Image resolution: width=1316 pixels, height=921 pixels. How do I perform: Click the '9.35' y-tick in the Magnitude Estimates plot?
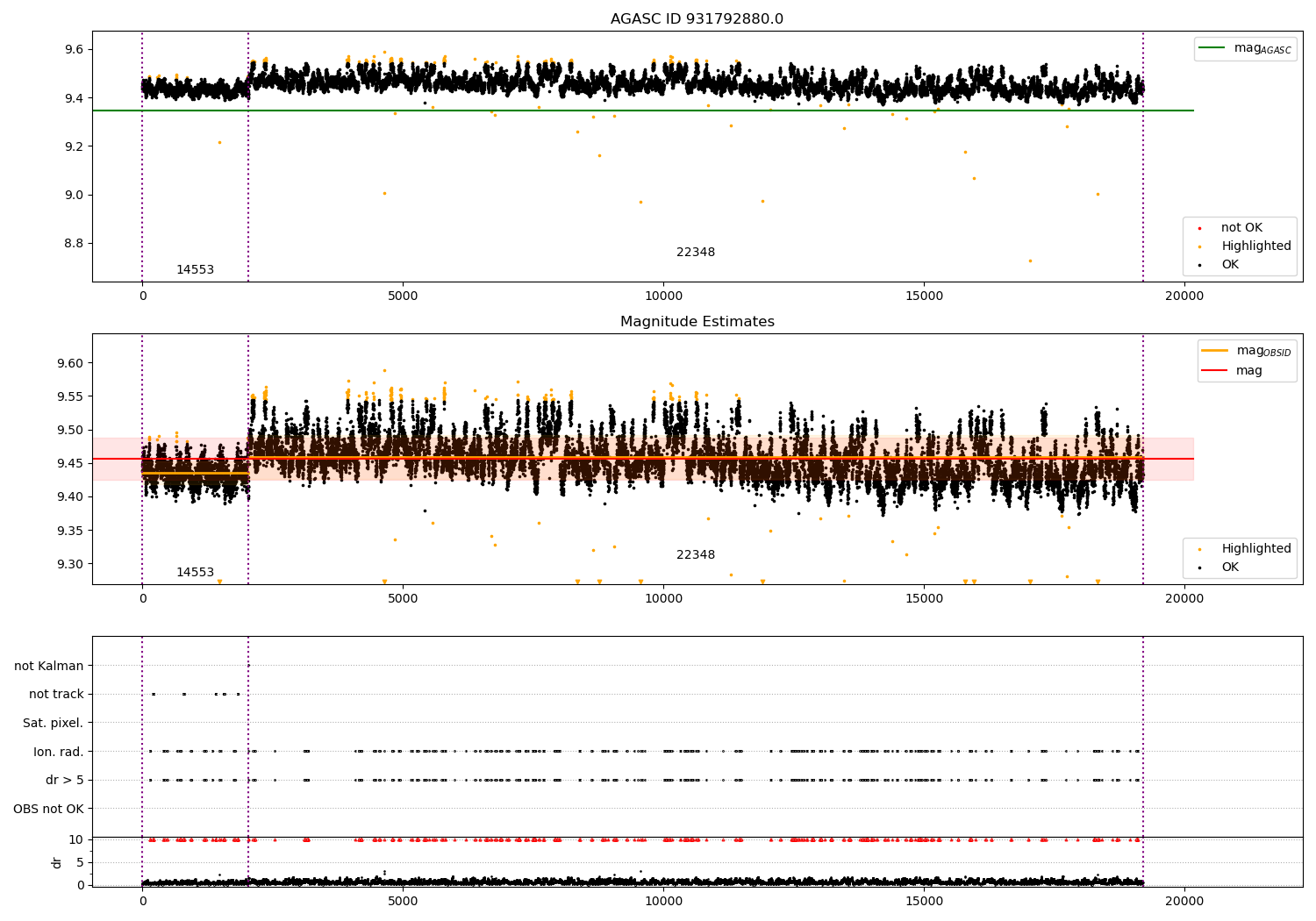pyautogui.click(x=71, y=531)
